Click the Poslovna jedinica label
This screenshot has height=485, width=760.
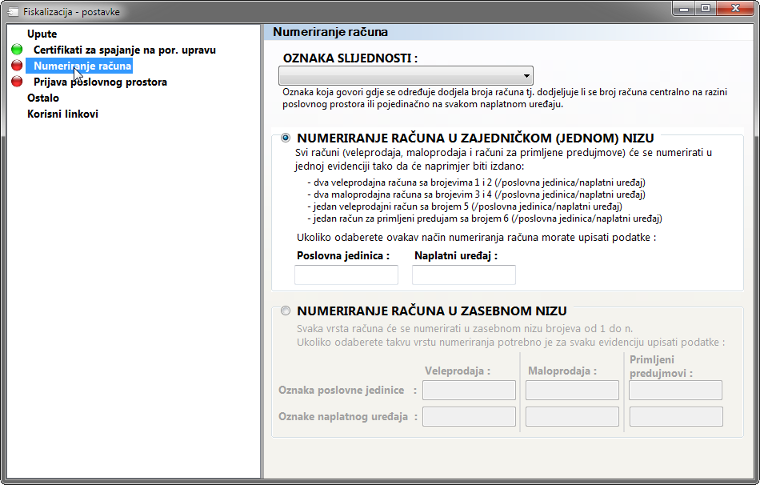point(343,255)
